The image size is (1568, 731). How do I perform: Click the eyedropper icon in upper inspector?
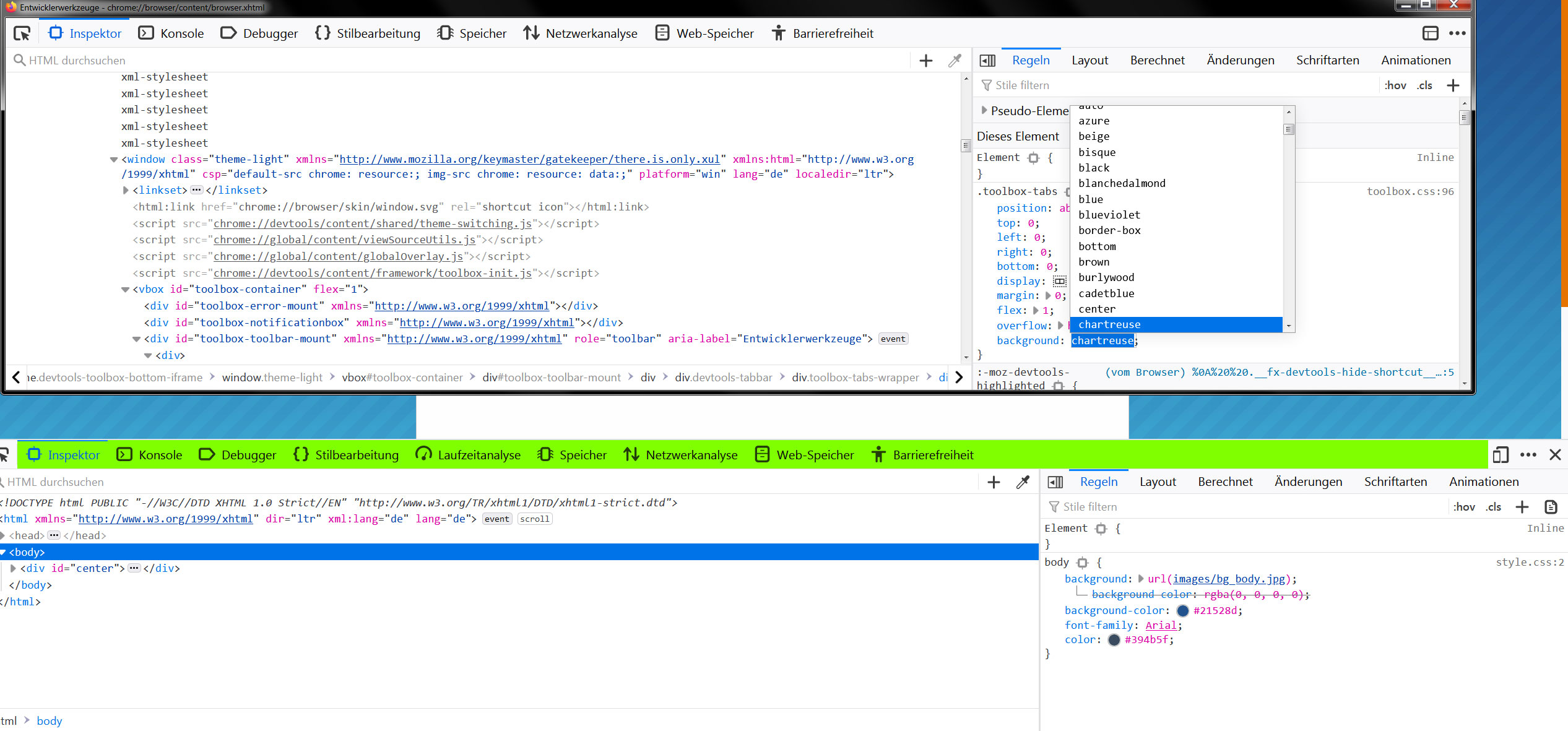coord(955,61)
